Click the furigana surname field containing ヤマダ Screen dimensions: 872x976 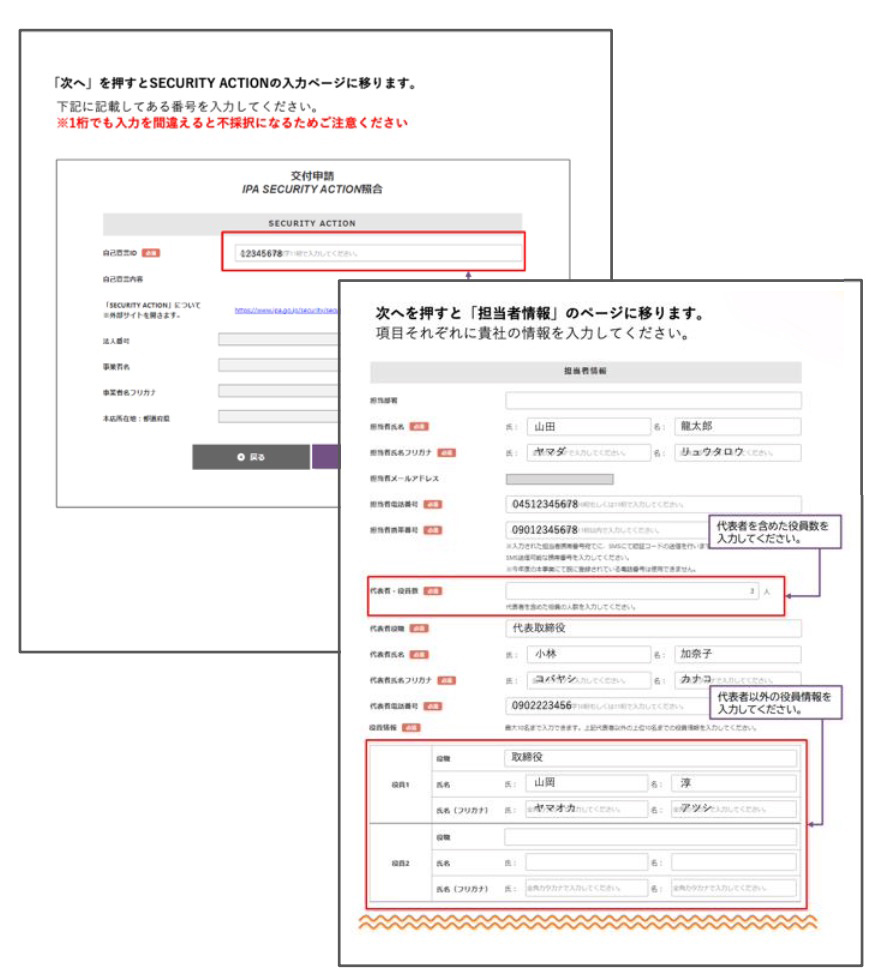point(588,453)
